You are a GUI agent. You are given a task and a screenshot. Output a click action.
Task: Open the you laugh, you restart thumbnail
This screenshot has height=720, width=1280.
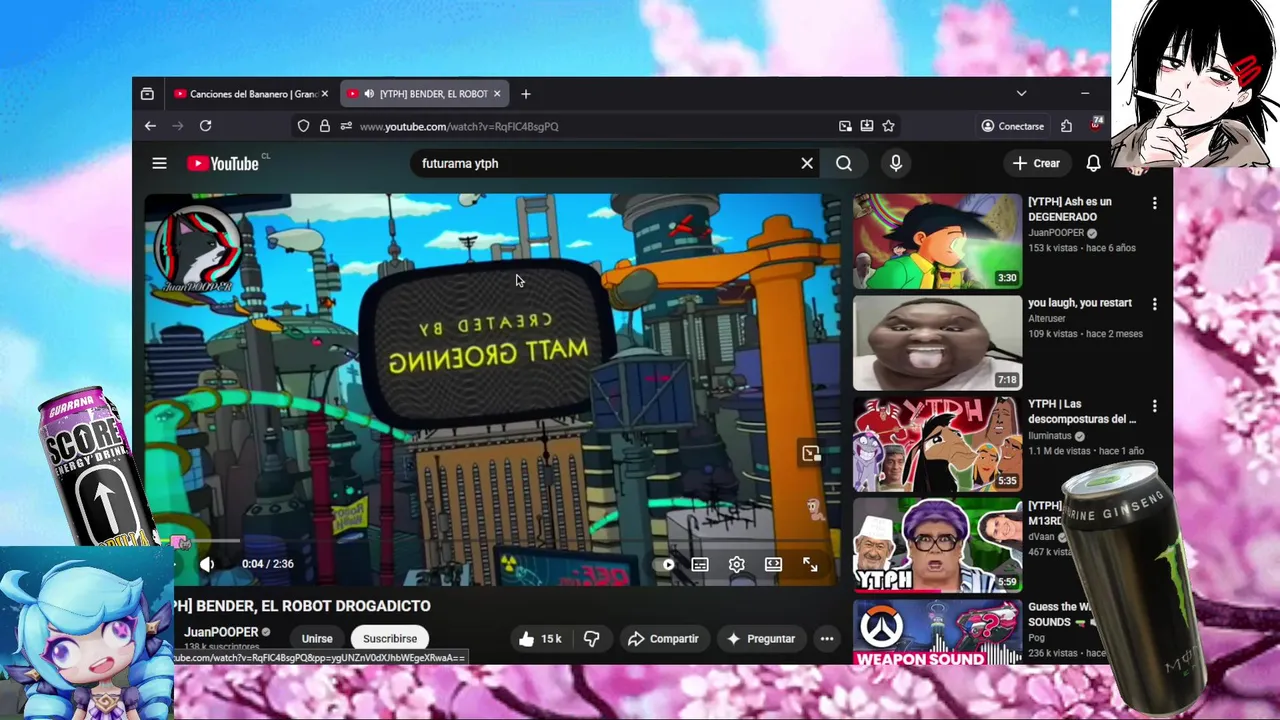pyautogui.click(x=937, y=343)
